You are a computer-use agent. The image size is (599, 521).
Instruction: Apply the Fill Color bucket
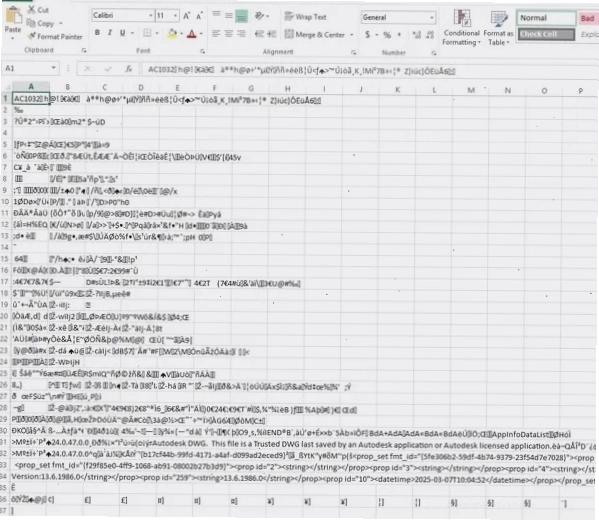coord(172,34)
